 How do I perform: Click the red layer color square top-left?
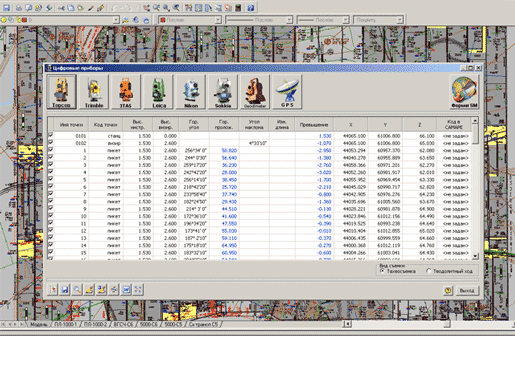(x=24, y=20)
